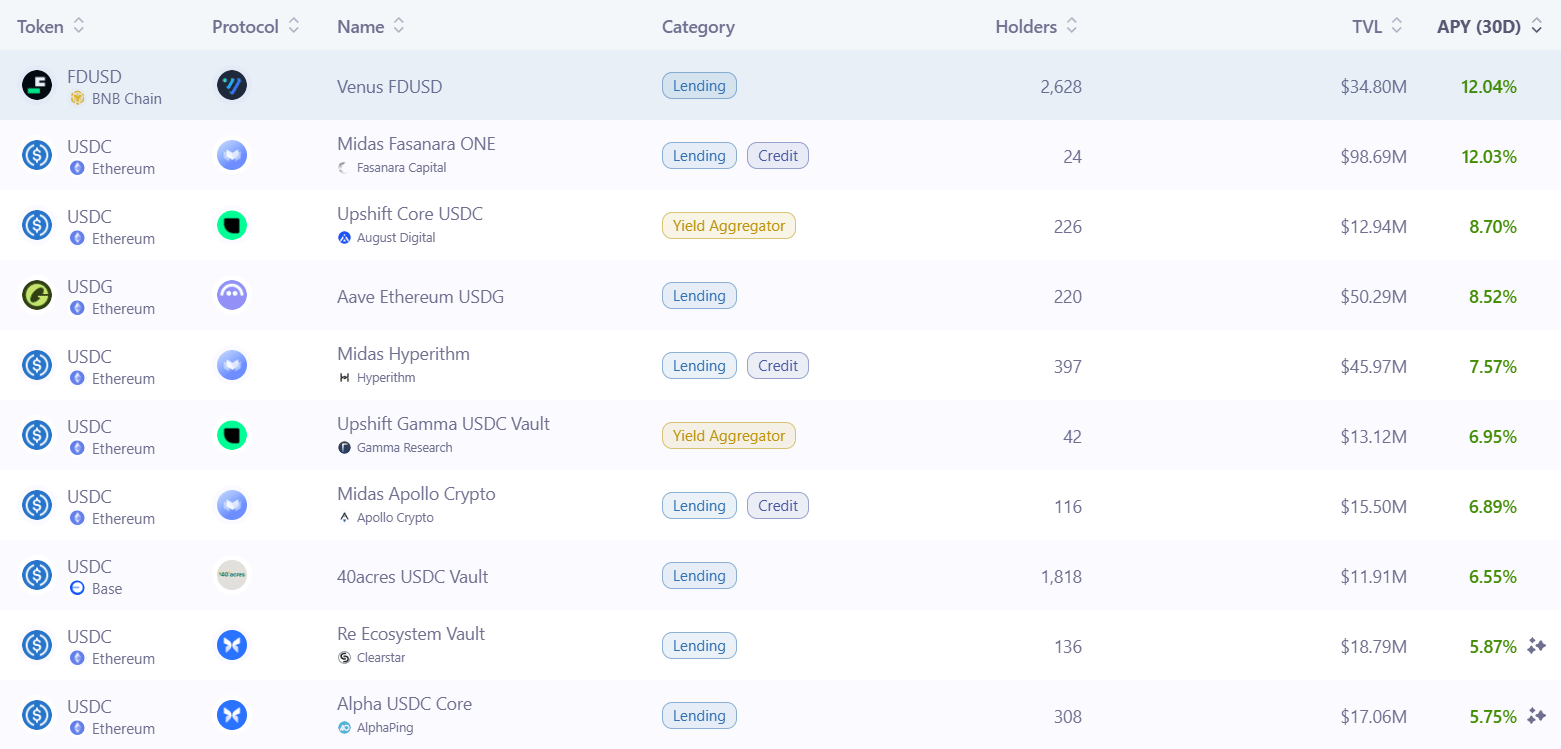
Task: Click Upshift protocol icon in Gamma USDC Vault row
Action: (x=232, y=435)
